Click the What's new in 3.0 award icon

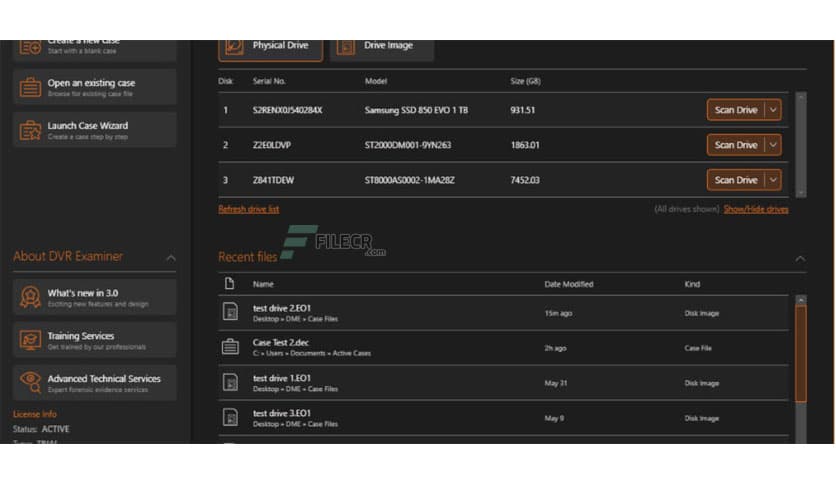click(30, 297)
